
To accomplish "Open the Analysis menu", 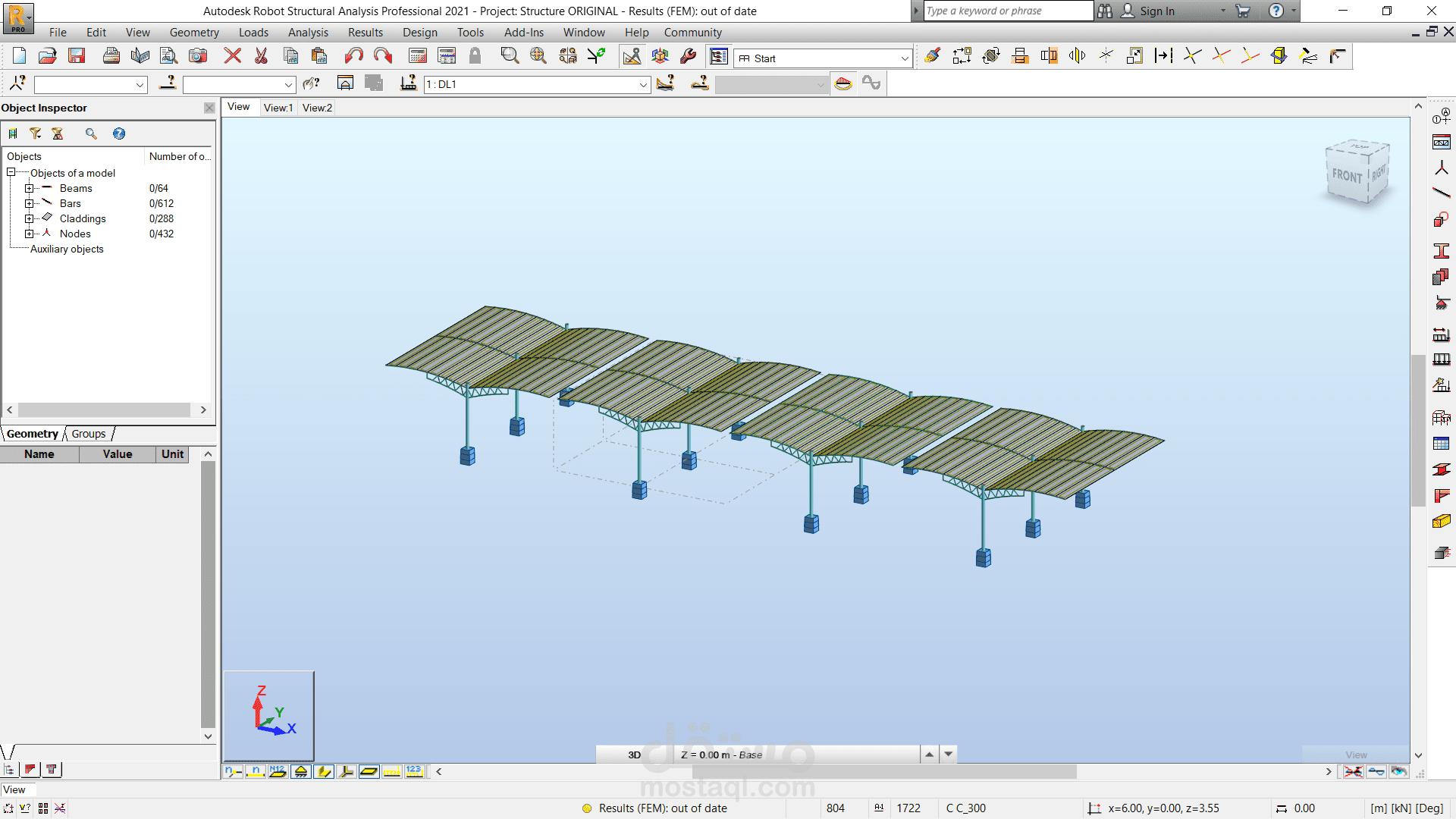I will pos(308,33).
